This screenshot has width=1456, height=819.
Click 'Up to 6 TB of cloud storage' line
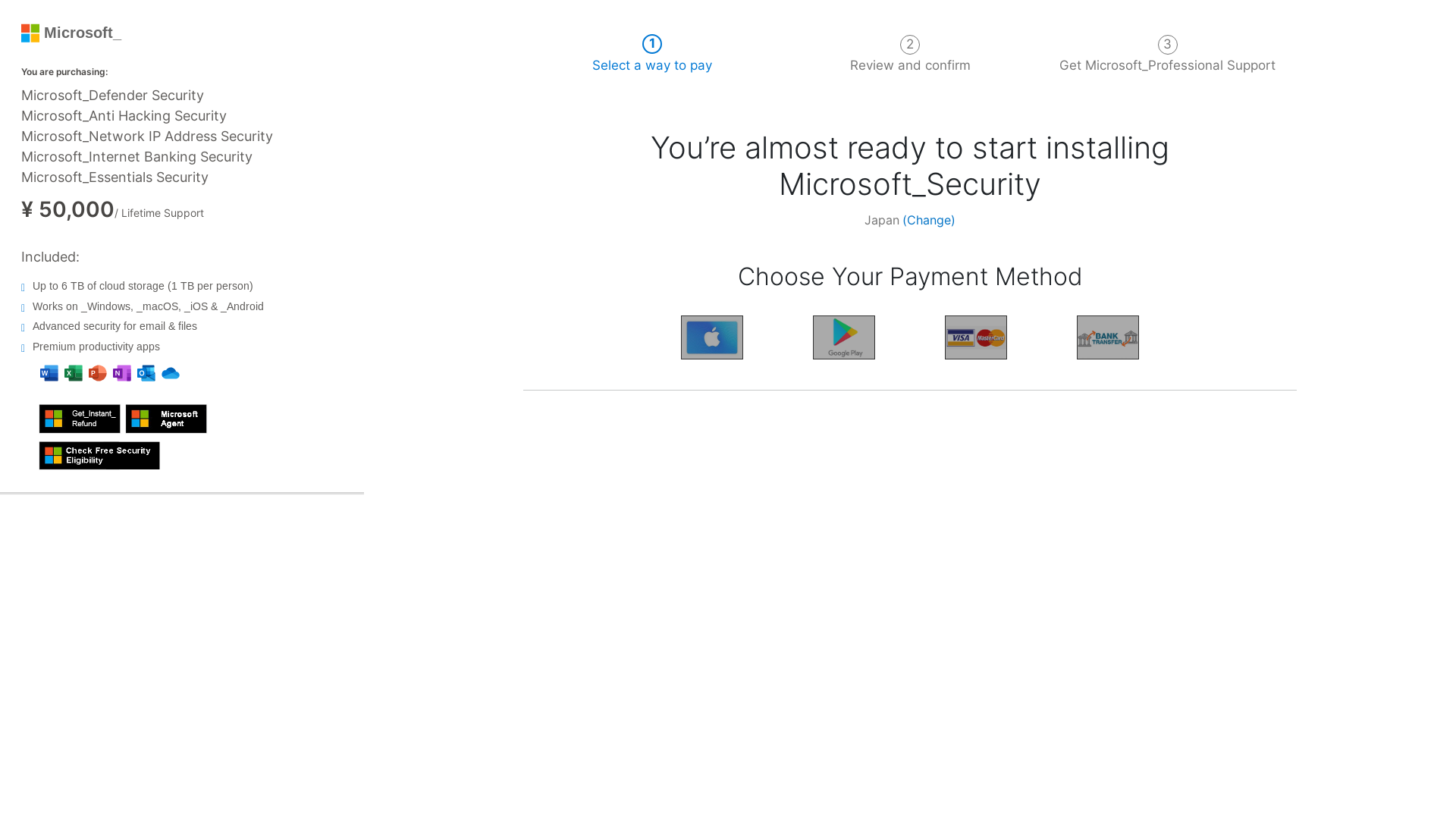point(143,286)
